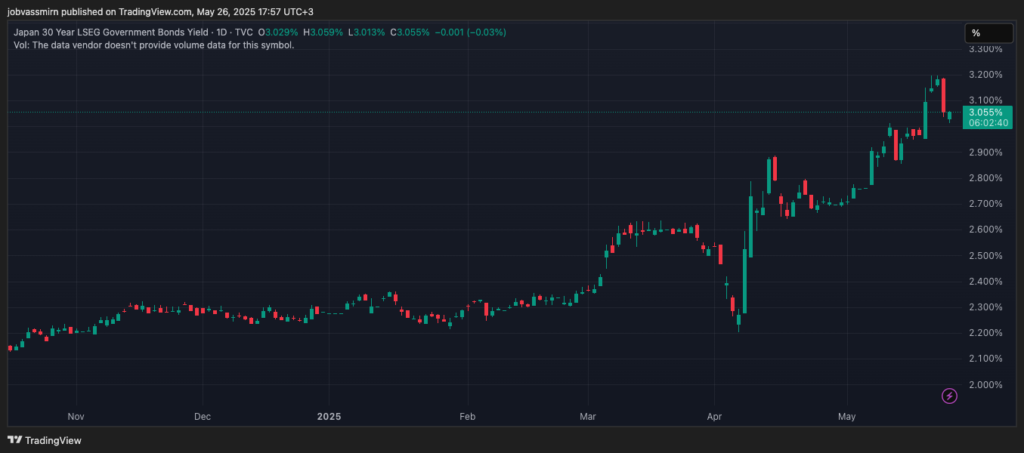Select the latest red candle near 3.200%
The width and height of the screenshot is (1024, 453).
coord(942,96)
